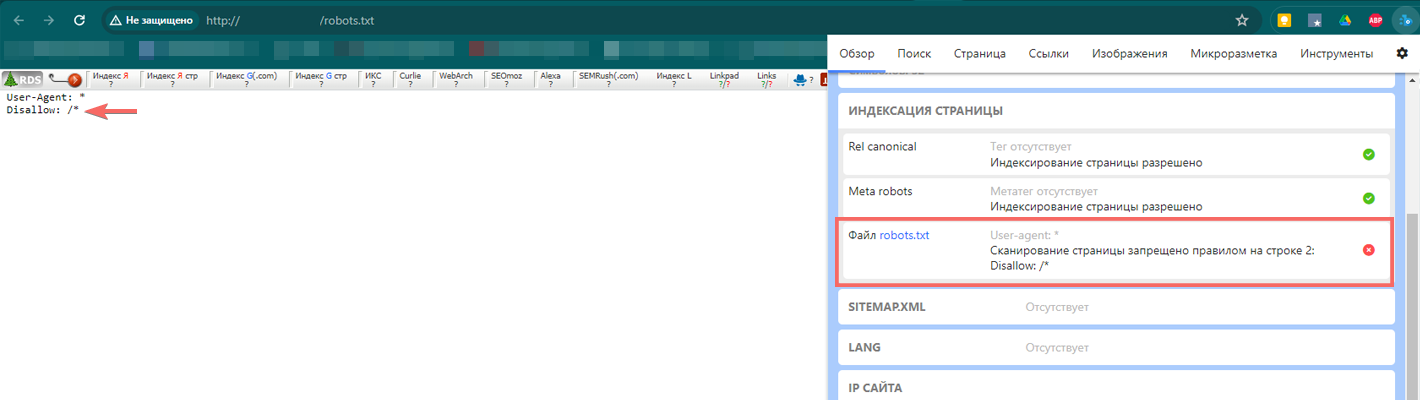Click the ИНДЕКСАЦИЯ СТРАНИЦЫ heading
The height and width of the screenshot is (400, 1420).
coord(925,111)
